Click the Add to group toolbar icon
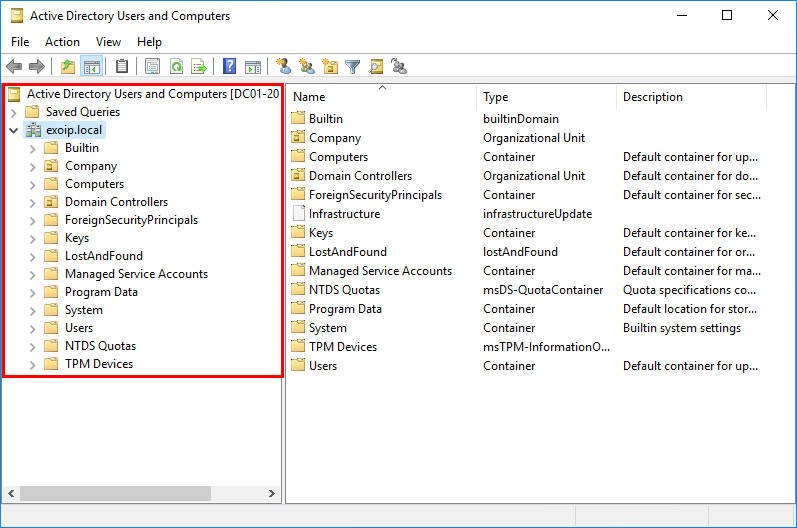 (x=399, y=67)
